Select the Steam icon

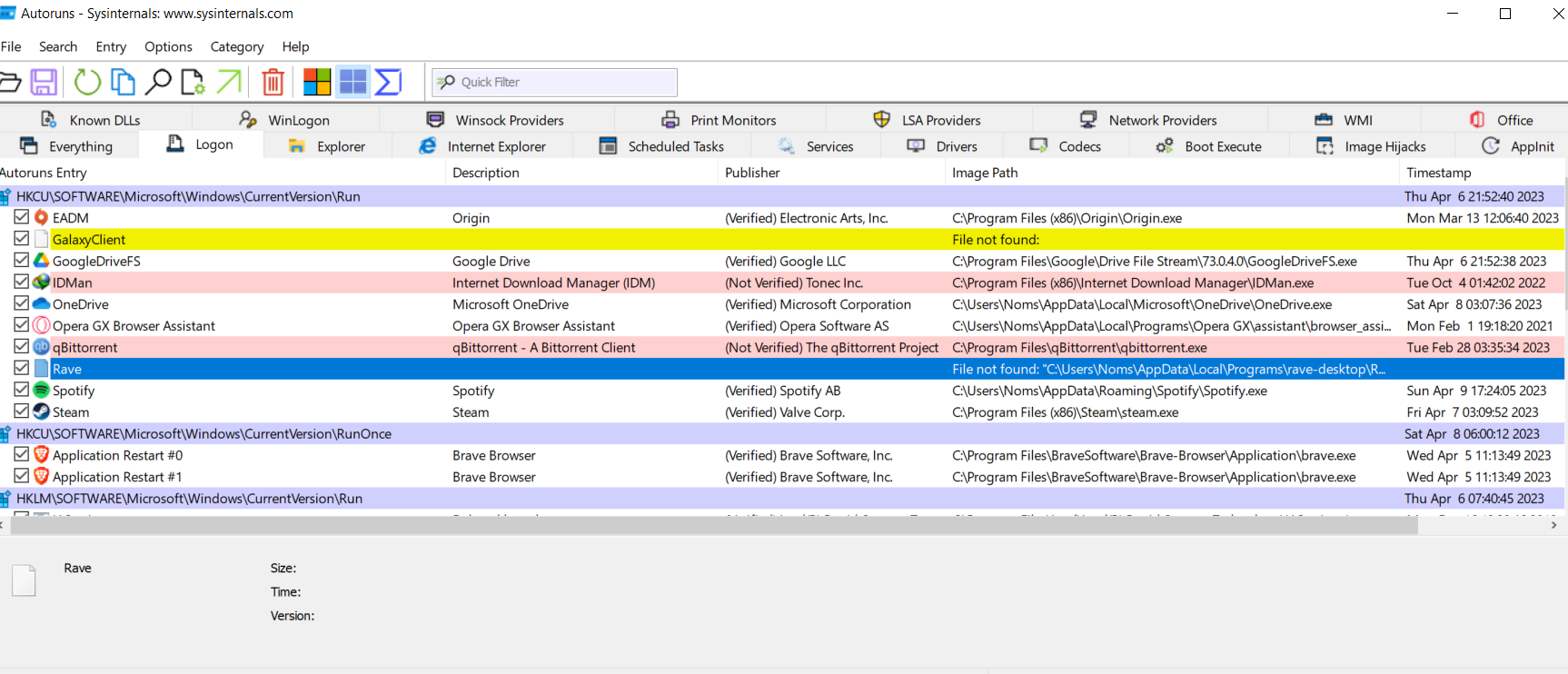click(41, 412)
